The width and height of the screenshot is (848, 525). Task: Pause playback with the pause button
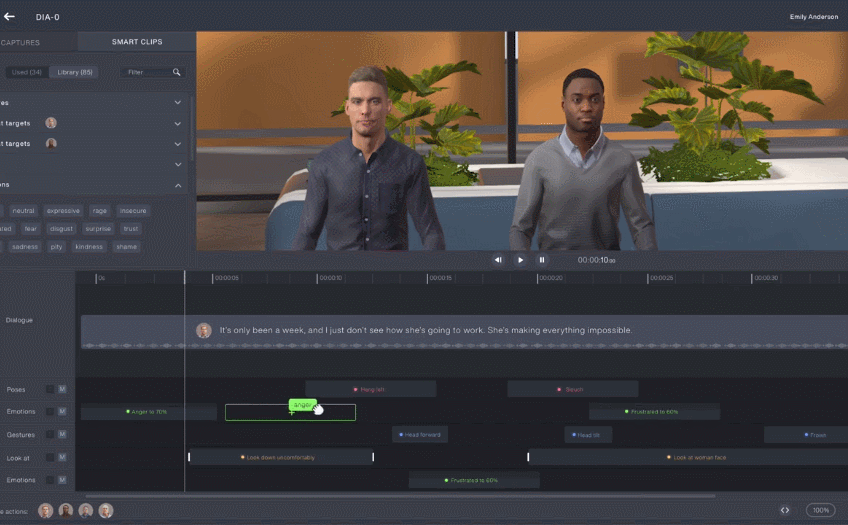(542, 260)
